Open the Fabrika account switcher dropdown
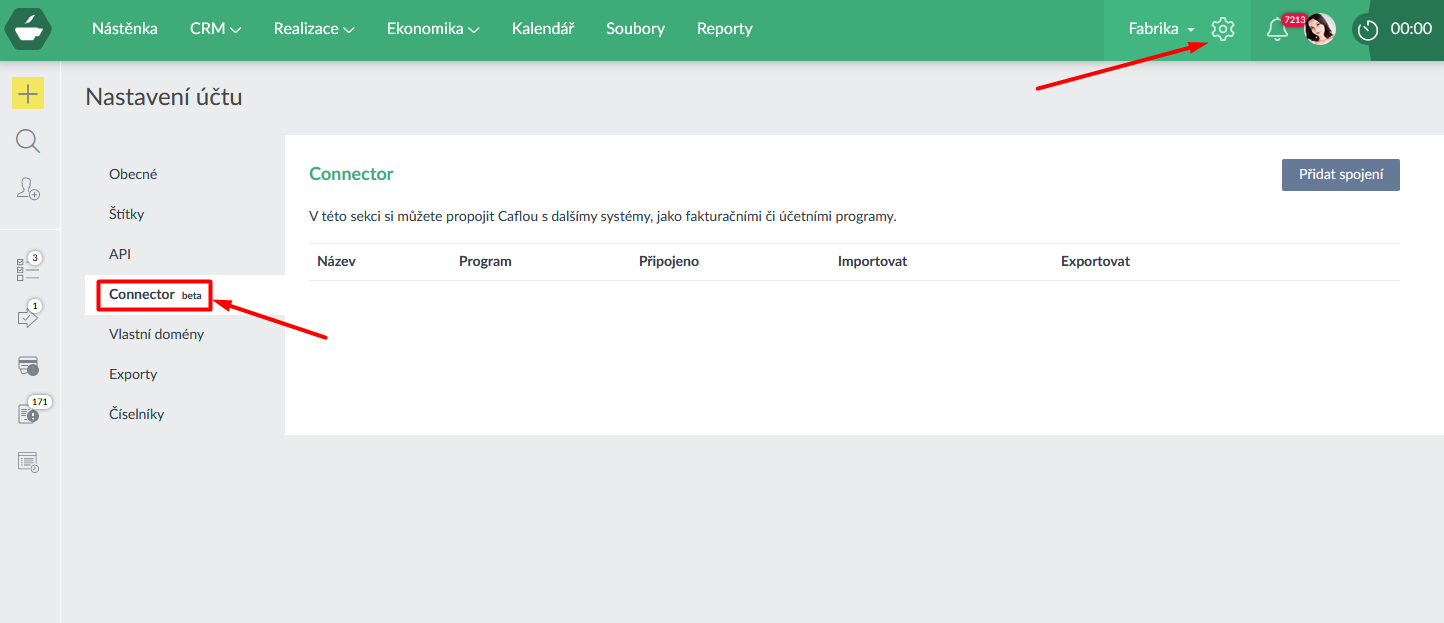 coord(1161,29)
